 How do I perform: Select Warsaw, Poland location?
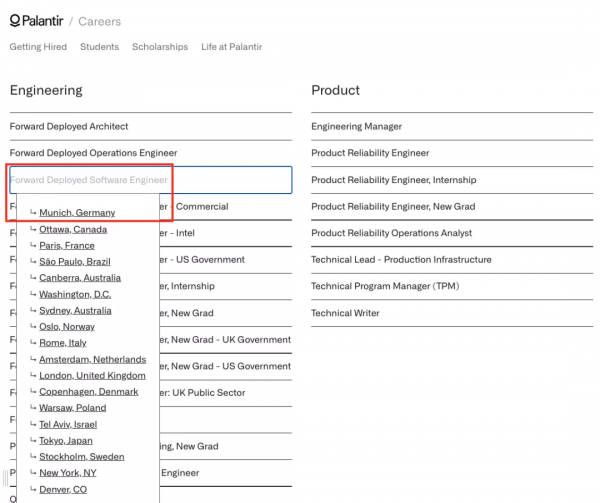pyautogui.click(x=73, y=408)
